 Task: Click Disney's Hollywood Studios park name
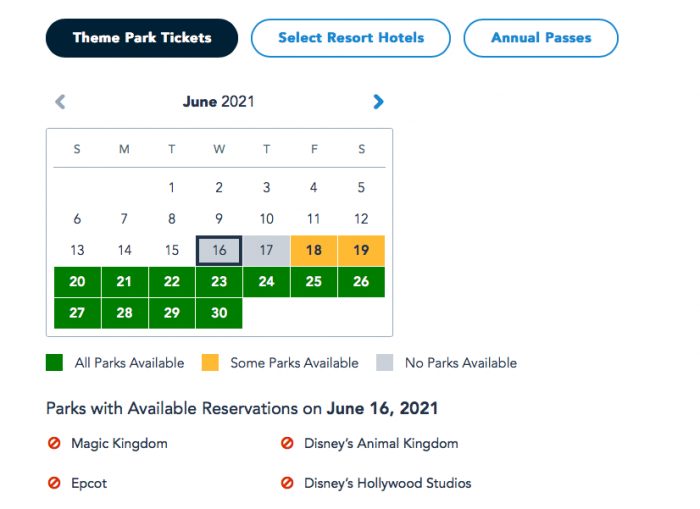[x=387, y=483]
